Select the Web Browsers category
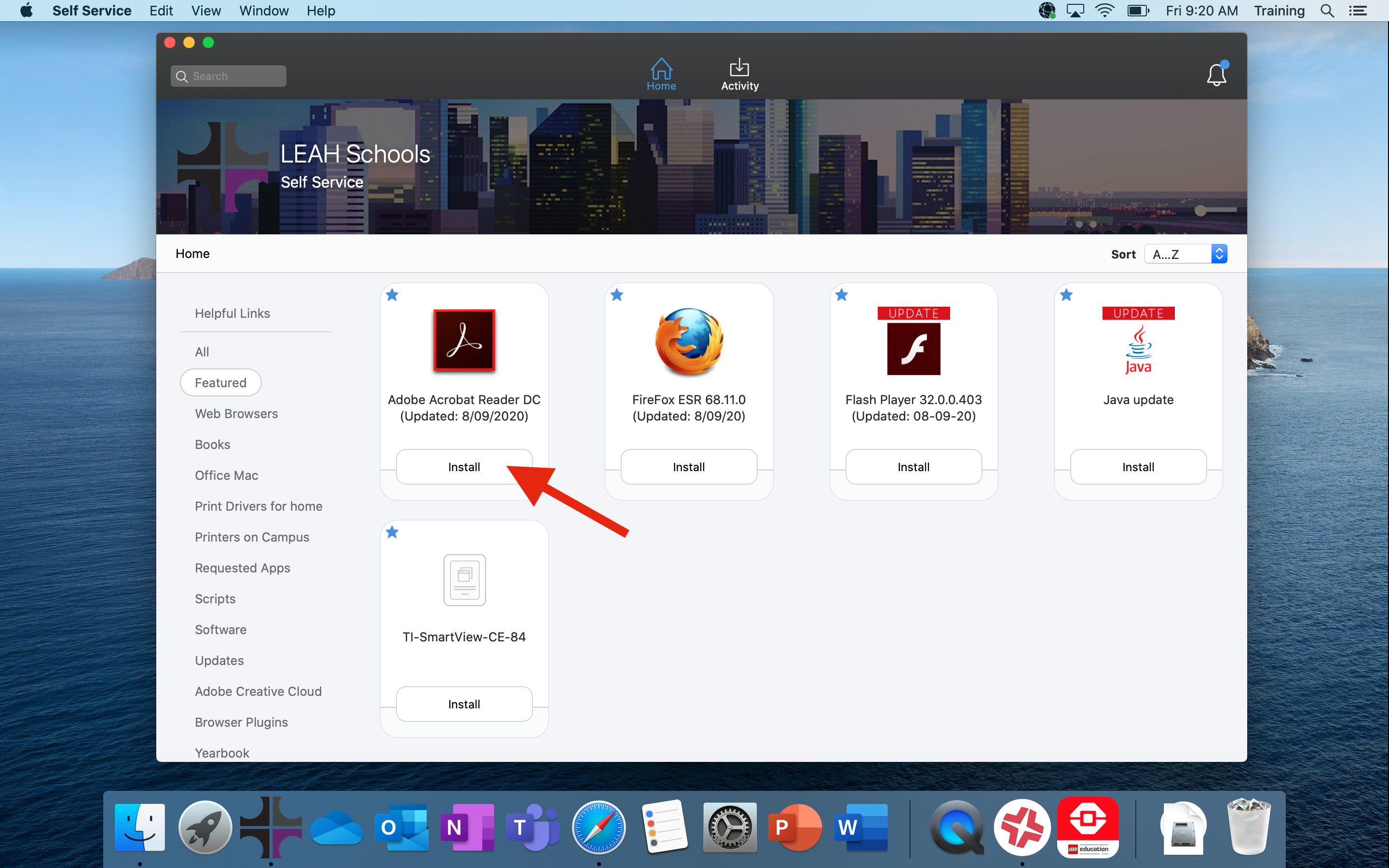 click(x=236, y=413)
